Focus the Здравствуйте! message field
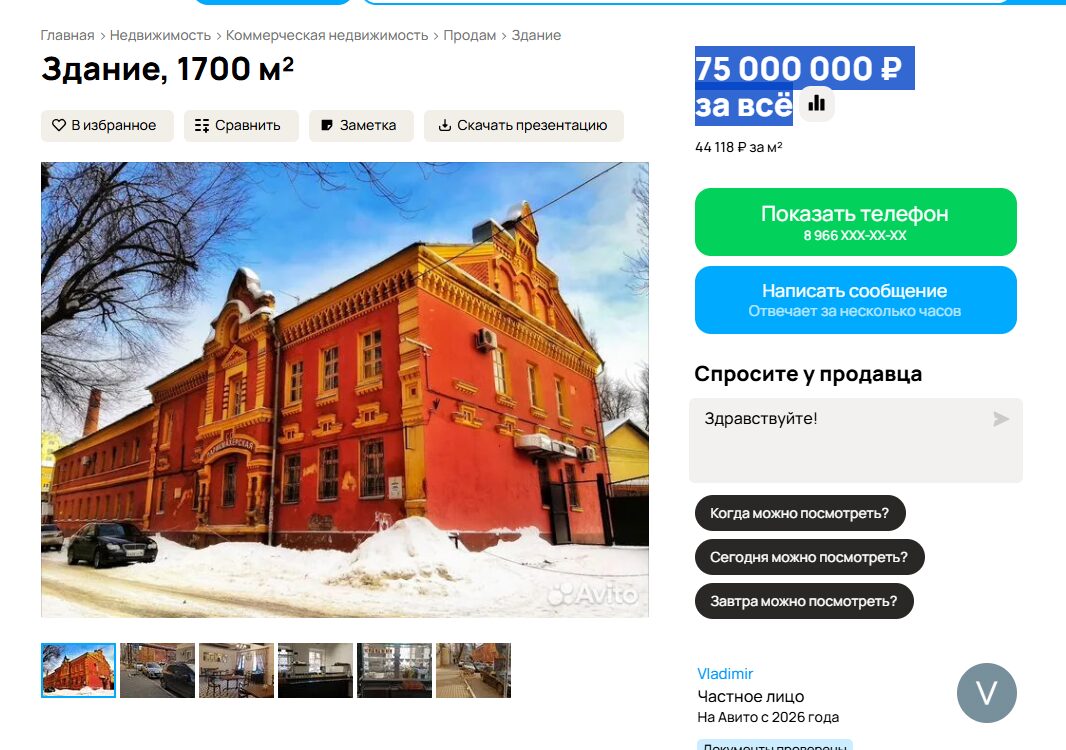Screen dimensions: 1066x750 coord(855,441)
